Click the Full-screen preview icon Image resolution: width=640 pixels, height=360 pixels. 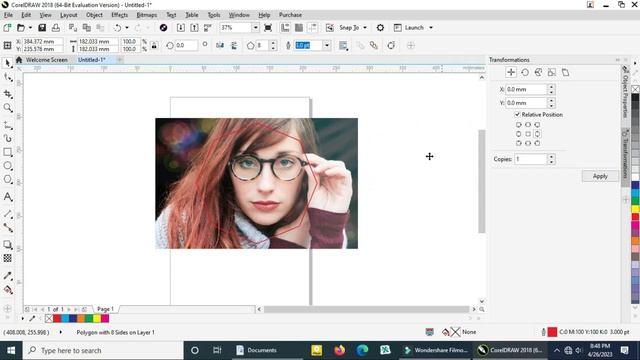coord(268,28)
